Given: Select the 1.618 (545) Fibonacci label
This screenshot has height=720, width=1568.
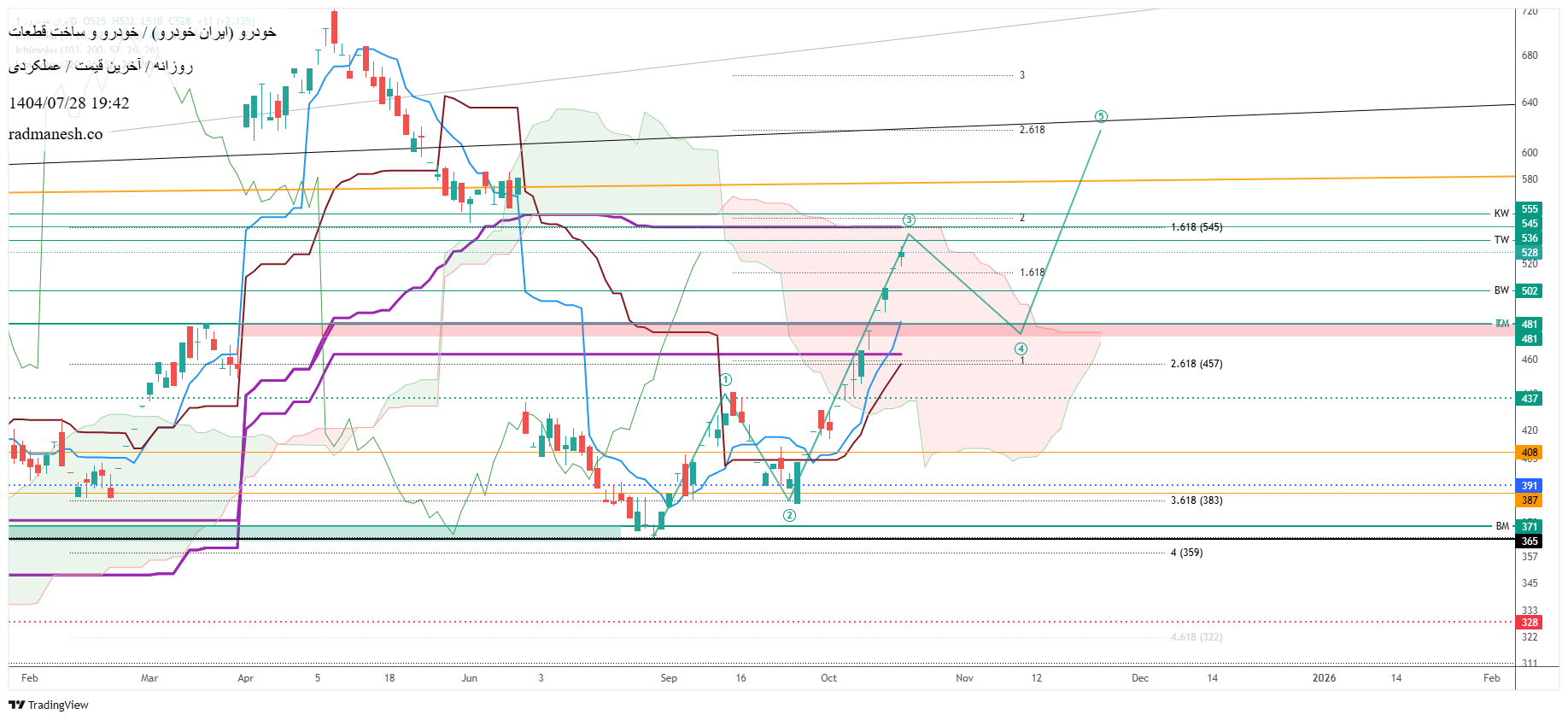Looking at the screenshot, I should tap(1196, 227).
